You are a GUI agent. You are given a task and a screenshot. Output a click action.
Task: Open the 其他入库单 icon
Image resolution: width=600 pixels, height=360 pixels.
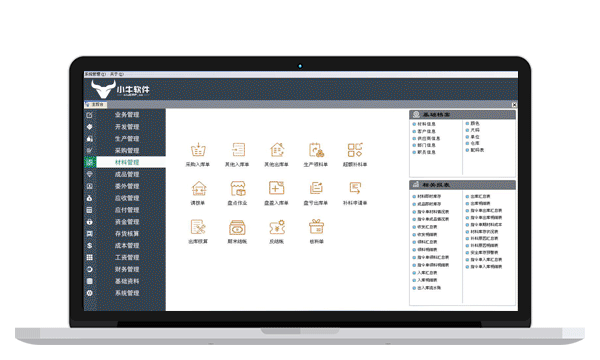pos(238,150)
